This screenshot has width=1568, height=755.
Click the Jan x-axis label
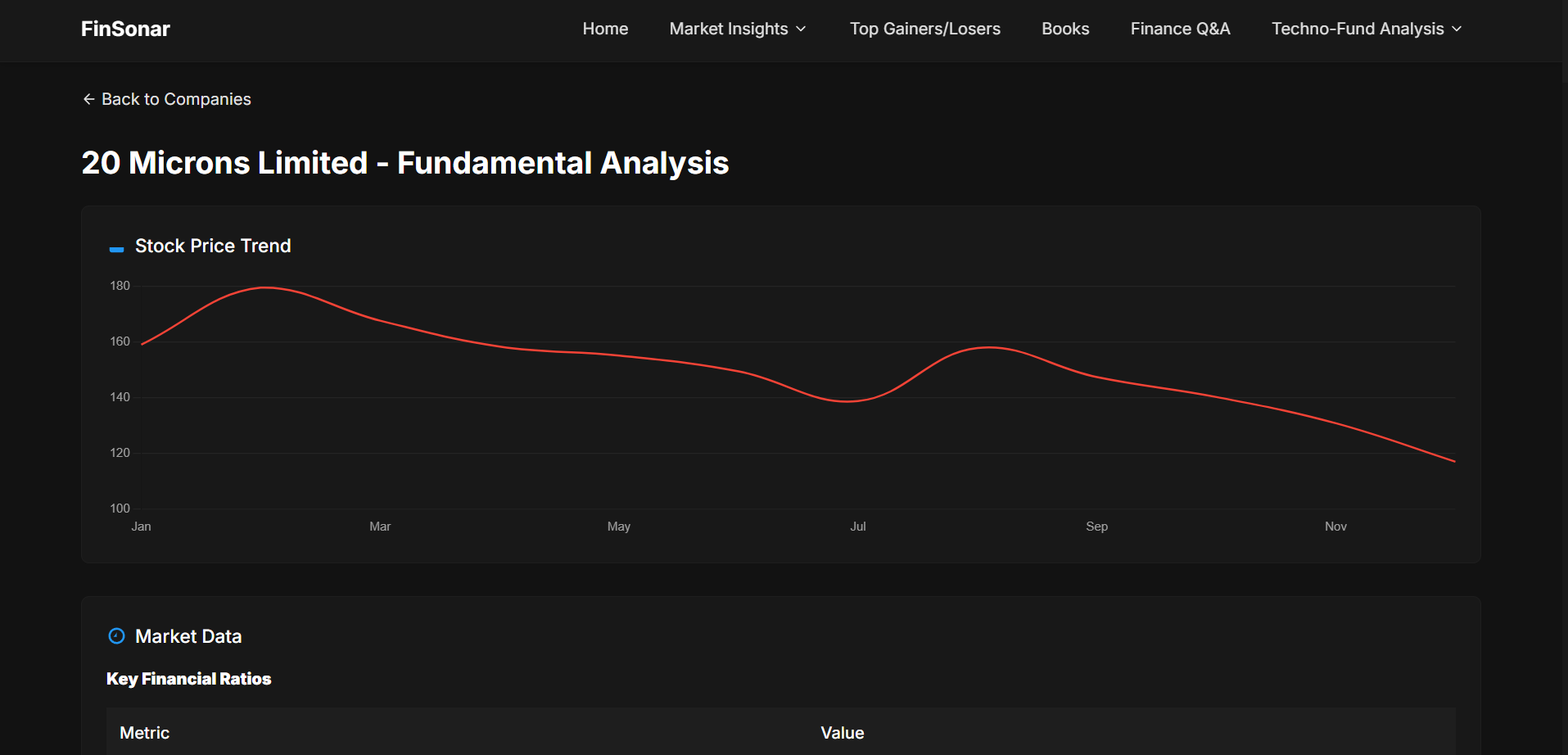(141, 527)
